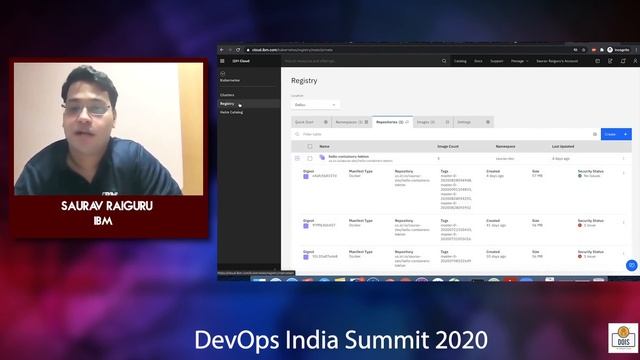Sort by the Last Updated column header
Viewport: 640px width, 360px height.
(x=563, y=146)
